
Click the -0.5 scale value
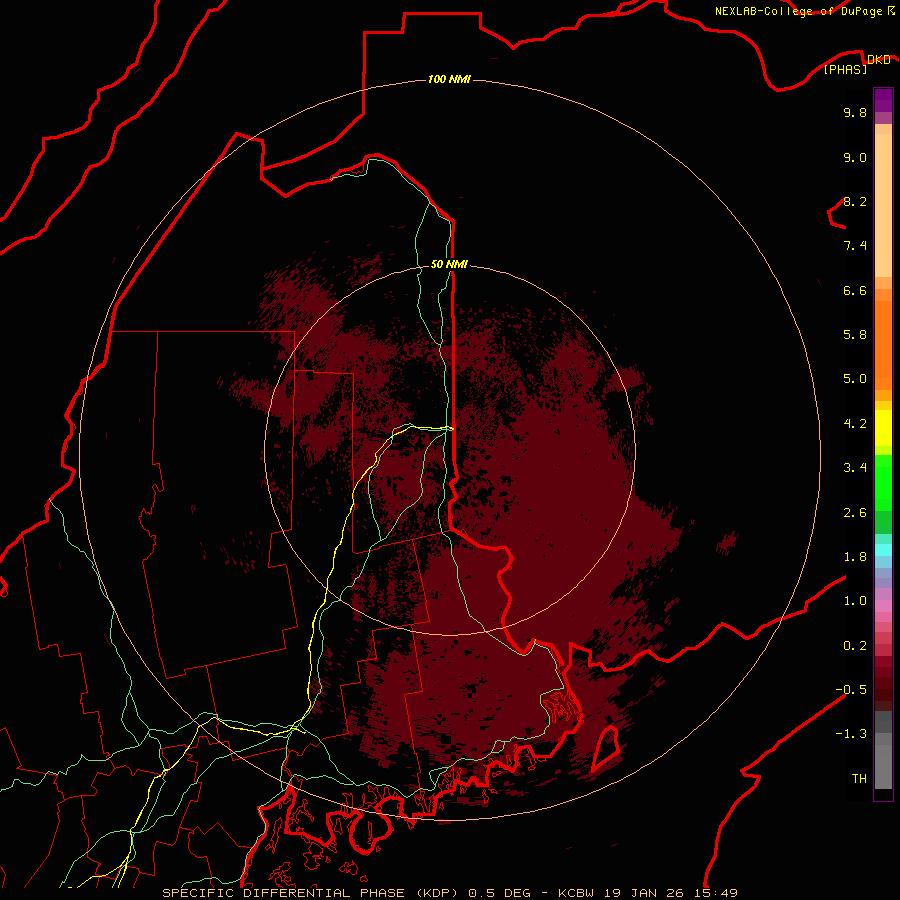851,690
